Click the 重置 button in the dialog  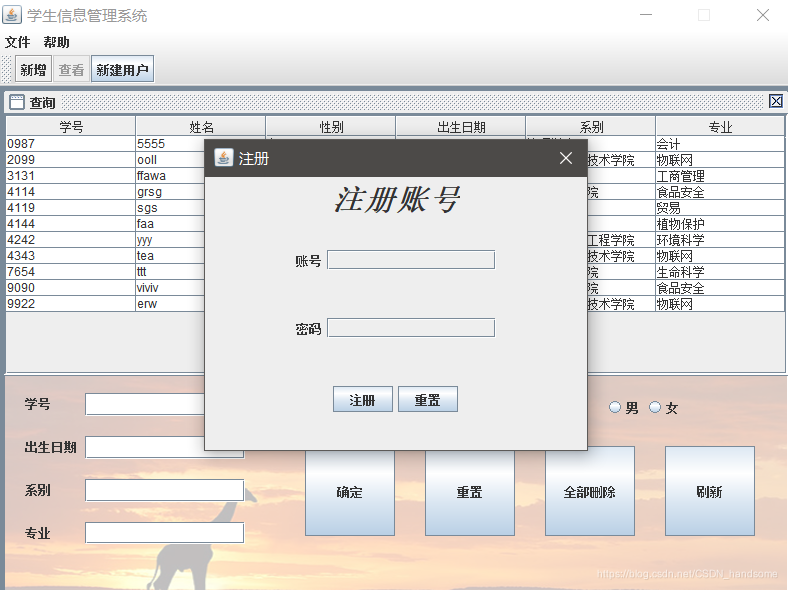coord(428,400)
